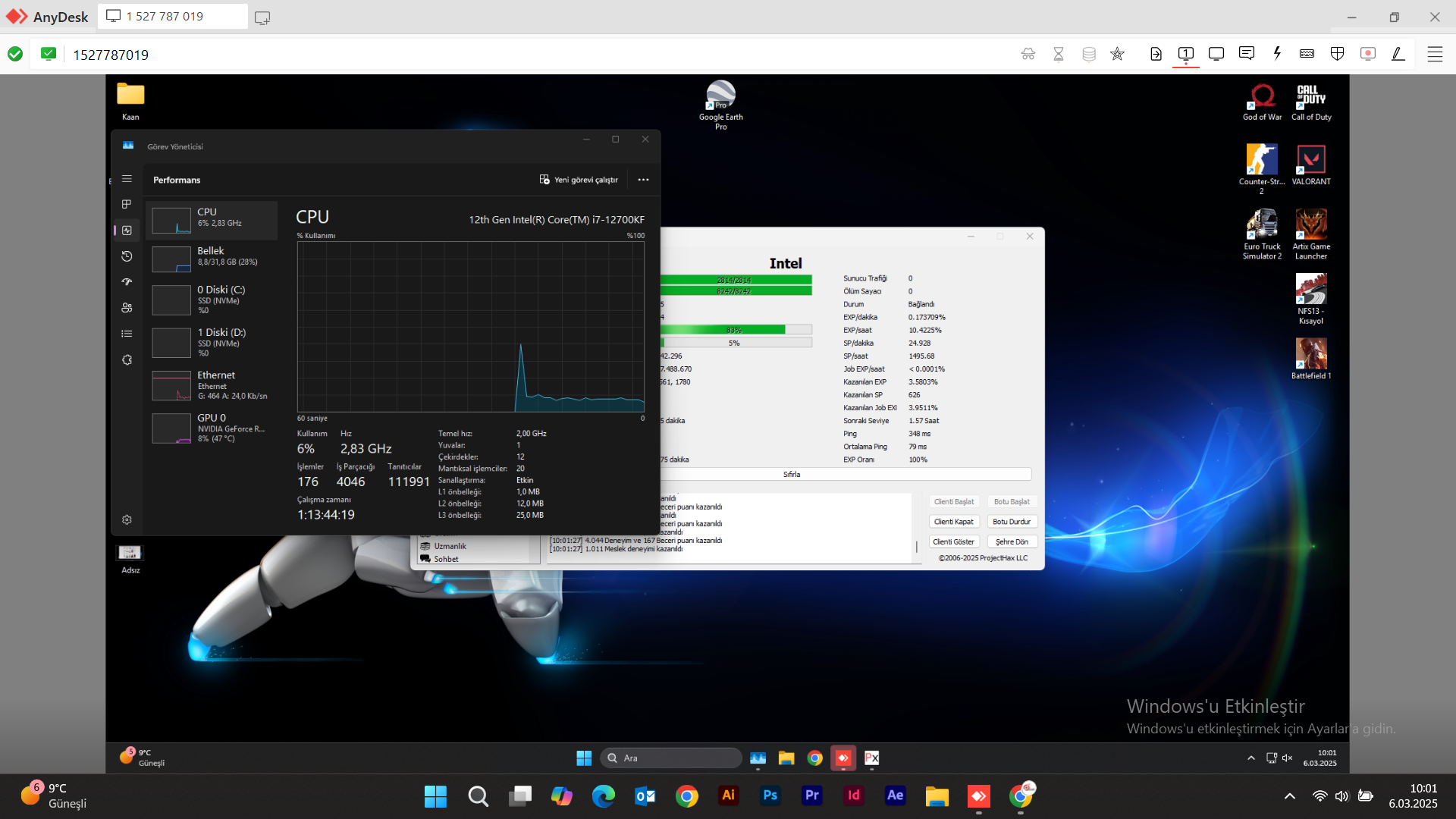The width and height of the screenshot is (1456, 819).
Task: Open AnyDesk actions lightning icon
Action: coord(1277,54)
